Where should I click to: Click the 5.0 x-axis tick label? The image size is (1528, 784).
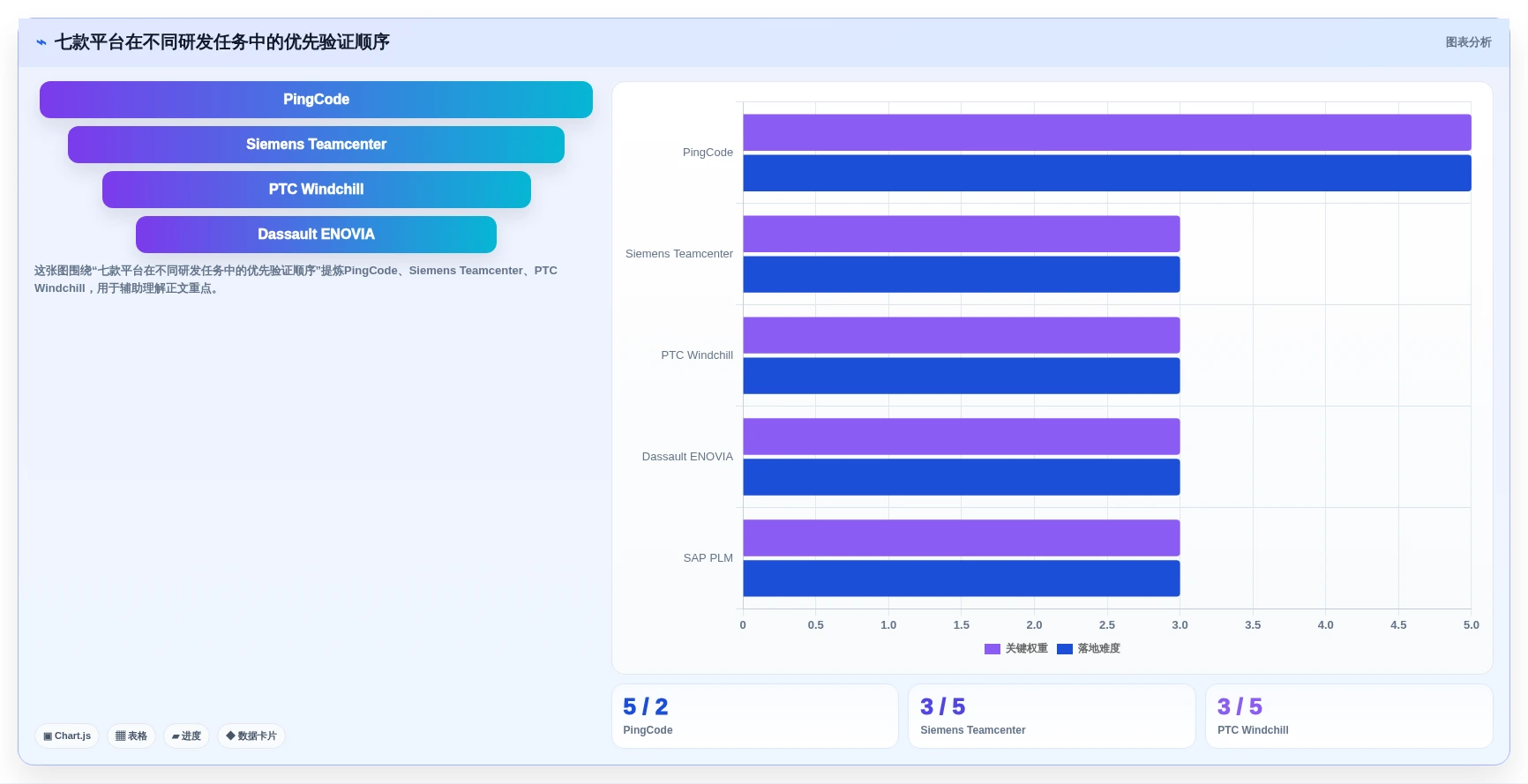pyautogui.click(x=1472, y=625)
